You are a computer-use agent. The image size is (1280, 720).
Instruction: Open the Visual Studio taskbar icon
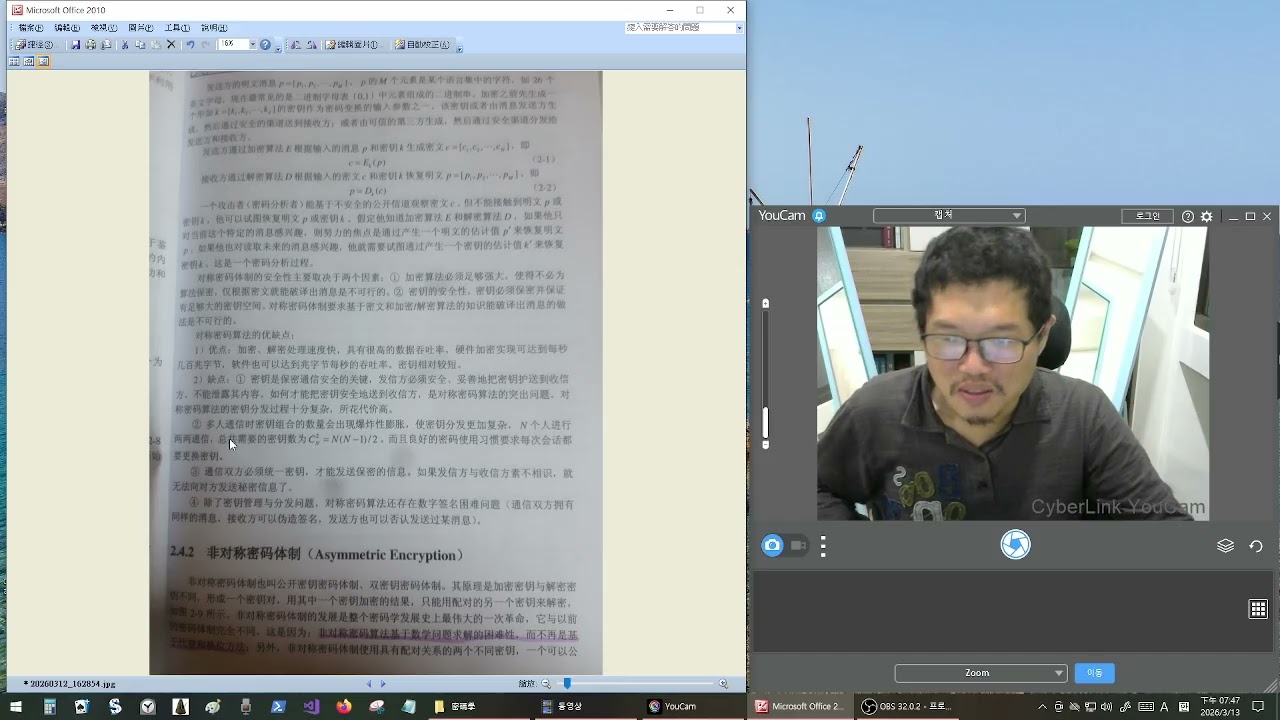pyautogui.click(x=311, y=706)
